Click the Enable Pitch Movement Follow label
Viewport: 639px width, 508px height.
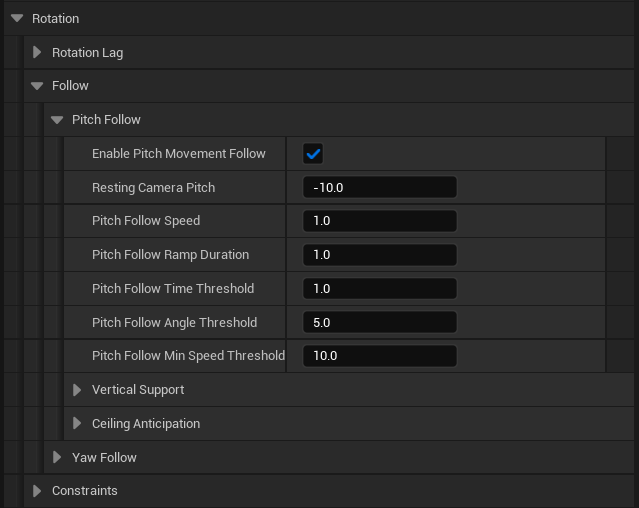178,154
